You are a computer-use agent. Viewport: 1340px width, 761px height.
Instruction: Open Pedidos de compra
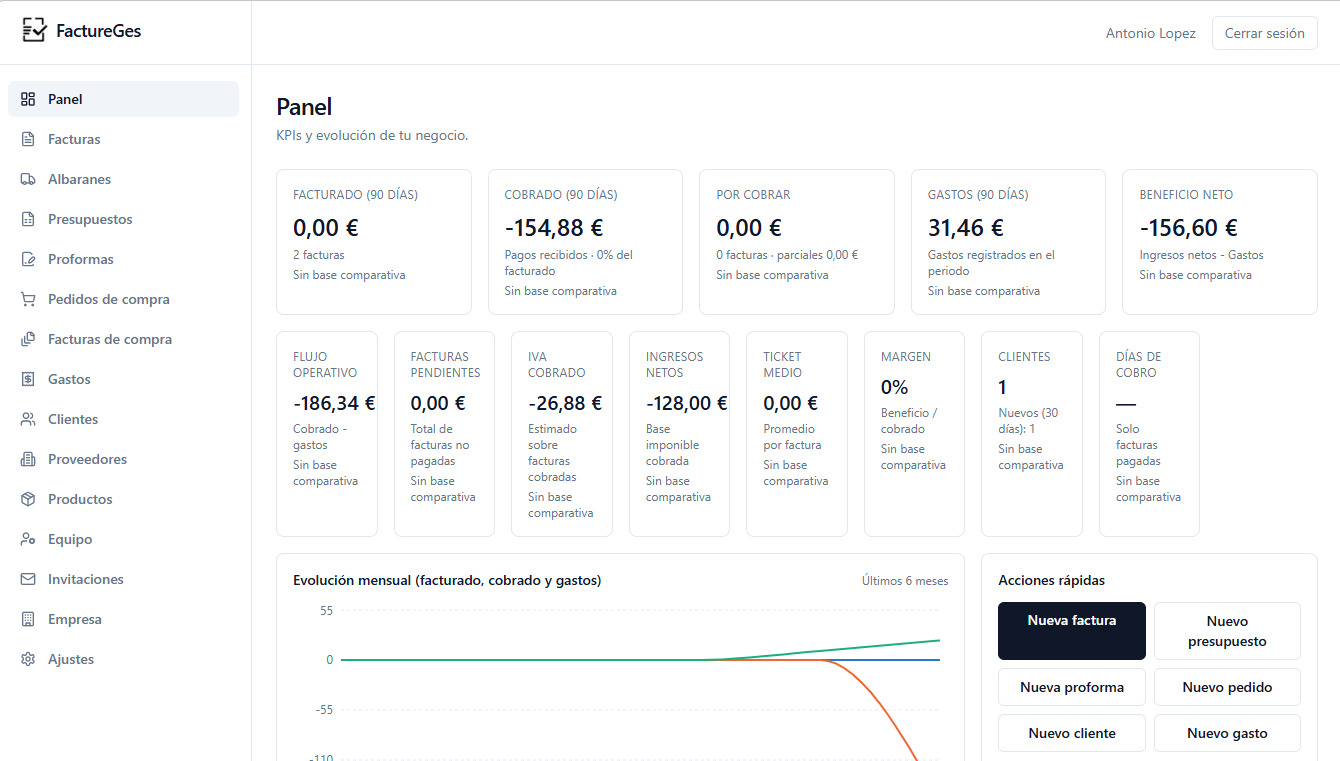pos(123,299)
